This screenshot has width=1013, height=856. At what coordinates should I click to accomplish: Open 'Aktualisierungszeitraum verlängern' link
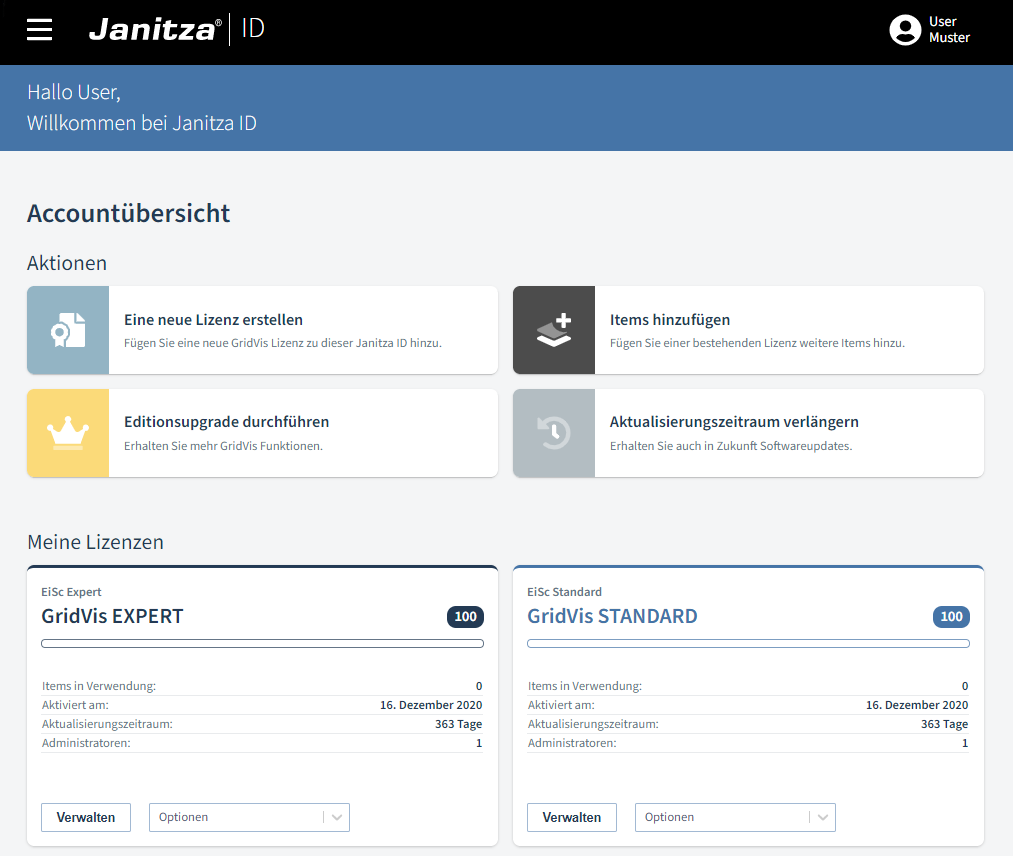(x=734, y=422)
